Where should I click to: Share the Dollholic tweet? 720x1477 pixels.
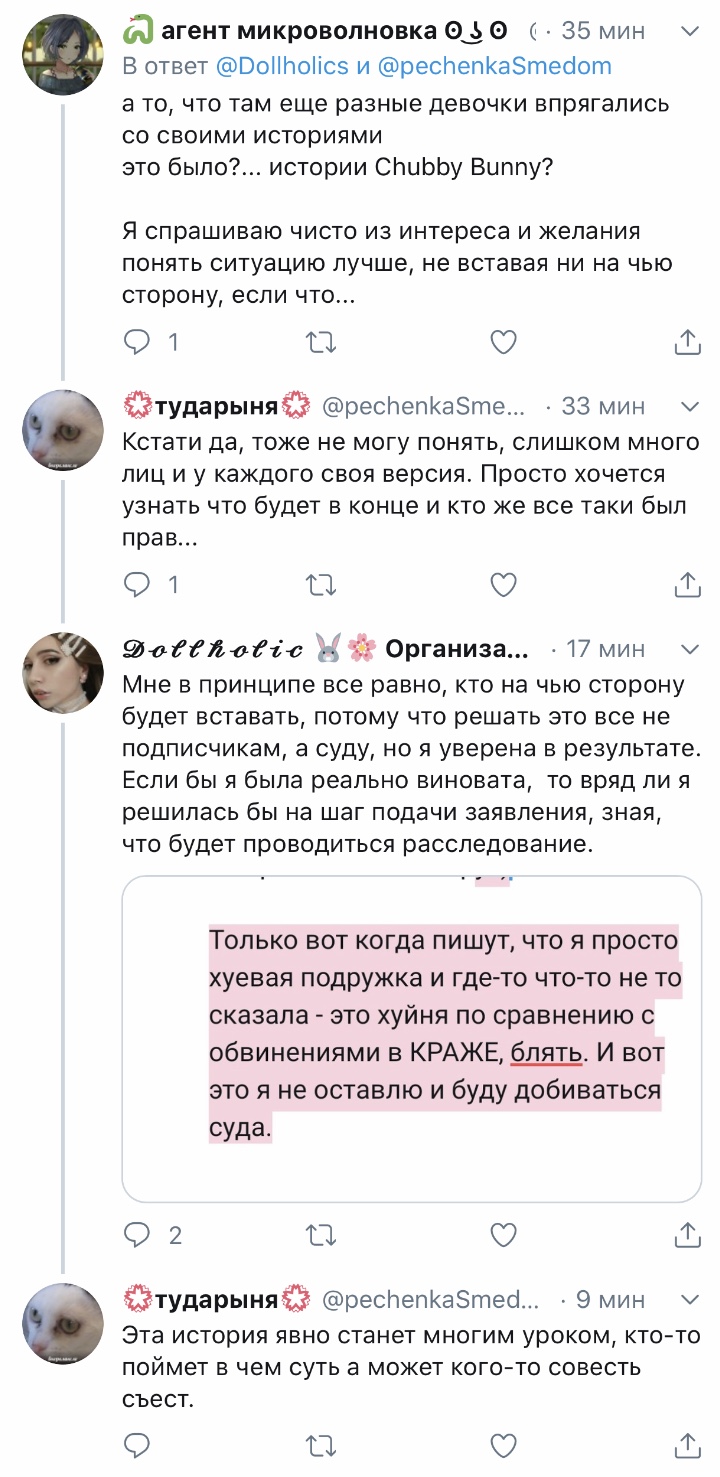(687, 1235)
